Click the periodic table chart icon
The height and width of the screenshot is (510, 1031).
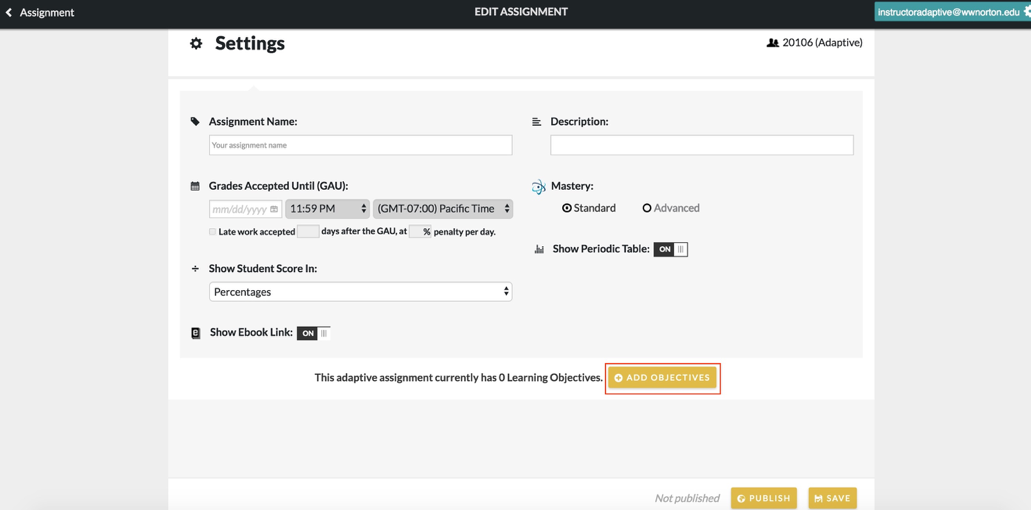point(539,249)
